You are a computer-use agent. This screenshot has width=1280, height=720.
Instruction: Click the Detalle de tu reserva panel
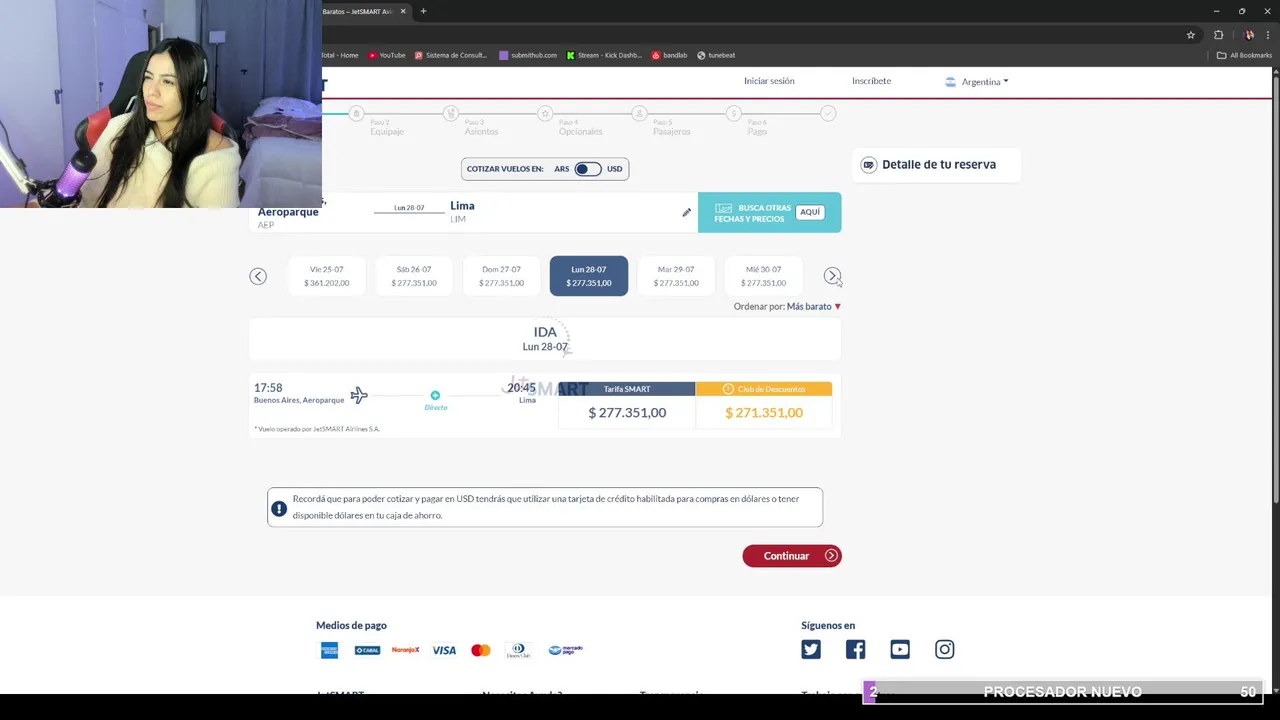point(936,165)
